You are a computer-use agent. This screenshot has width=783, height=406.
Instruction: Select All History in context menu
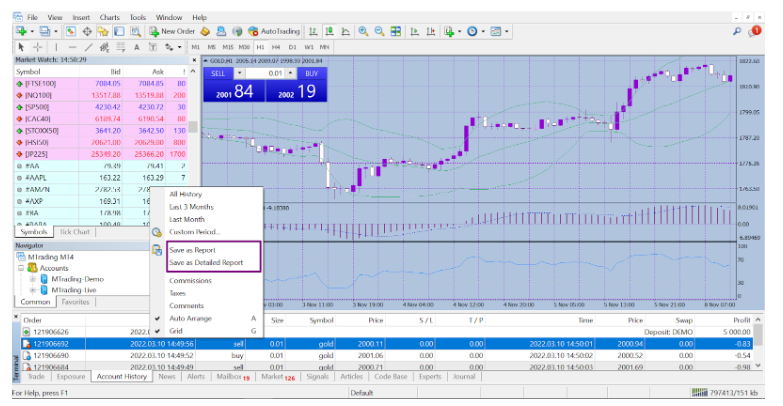tap(185, 194)
